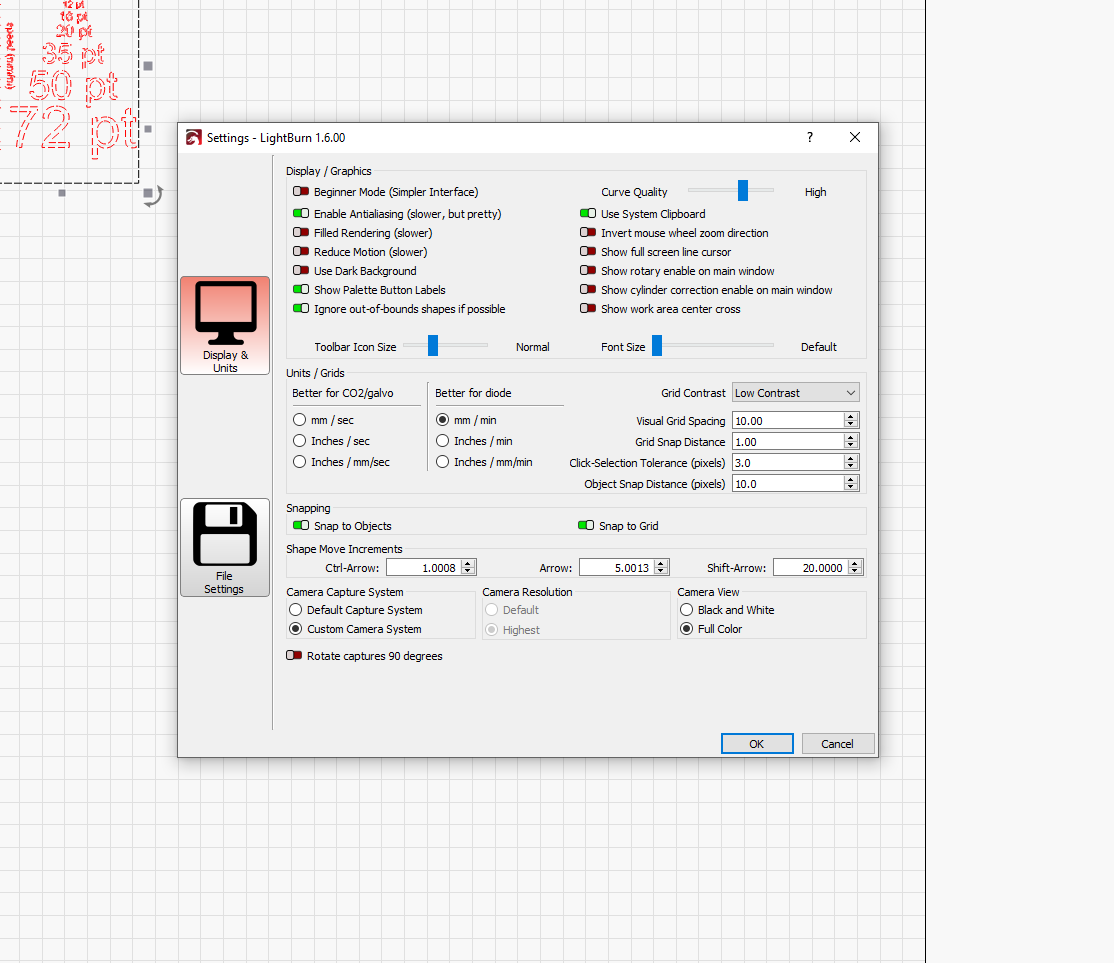Confirm settings with OK button
1114x963 pixels.
click(757, 743)
